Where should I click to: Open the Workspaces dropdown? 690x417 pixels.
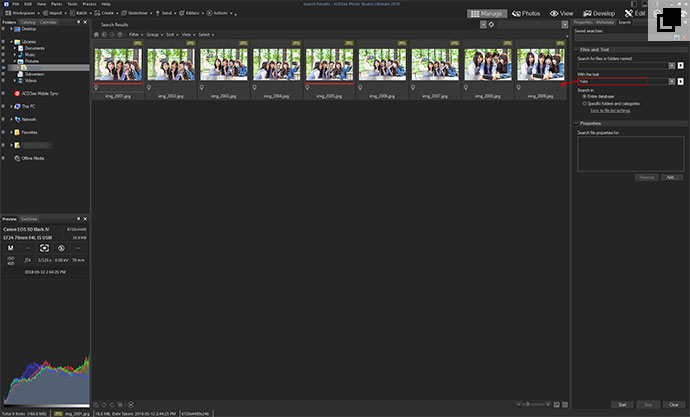click(22, 13)
